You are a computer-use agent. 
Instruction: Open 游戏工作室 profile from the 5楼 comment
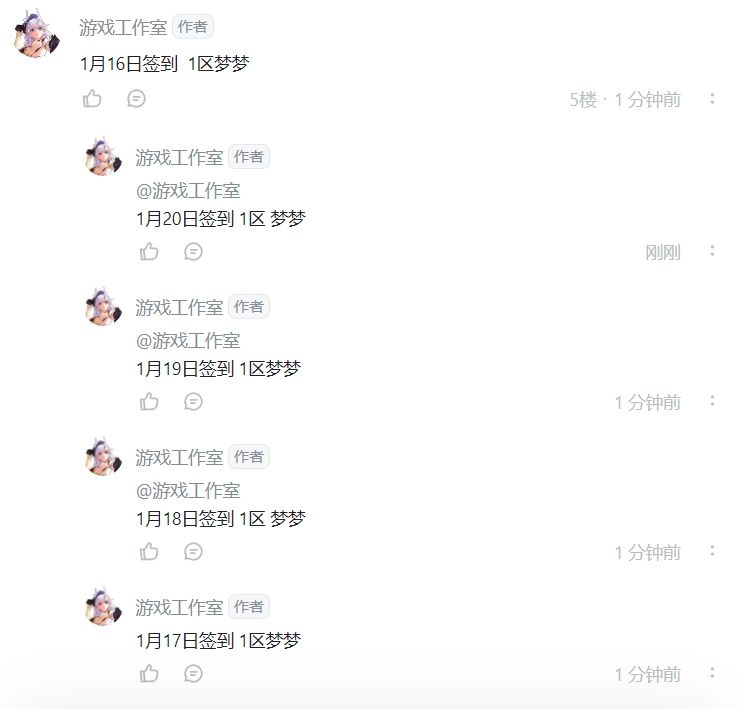pyautogui.click(x=123, y=27)
